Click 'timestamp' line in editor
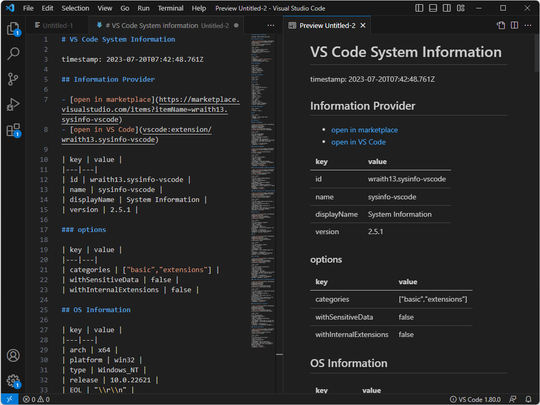 click(132, 60)
